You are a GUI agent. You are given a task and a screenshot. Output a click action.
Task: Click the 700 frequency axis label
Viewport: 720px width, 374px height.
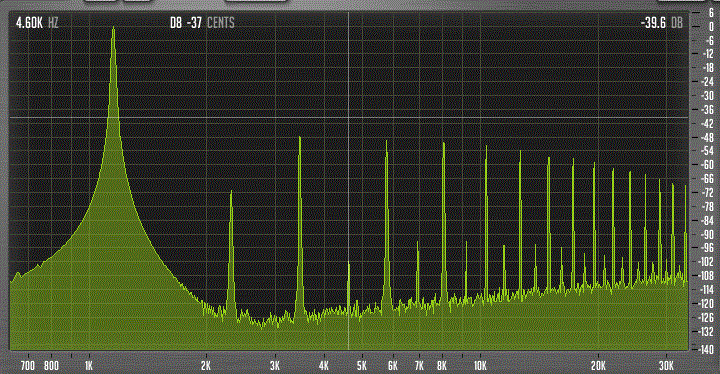pyautogui.click(x=28, y=366)
